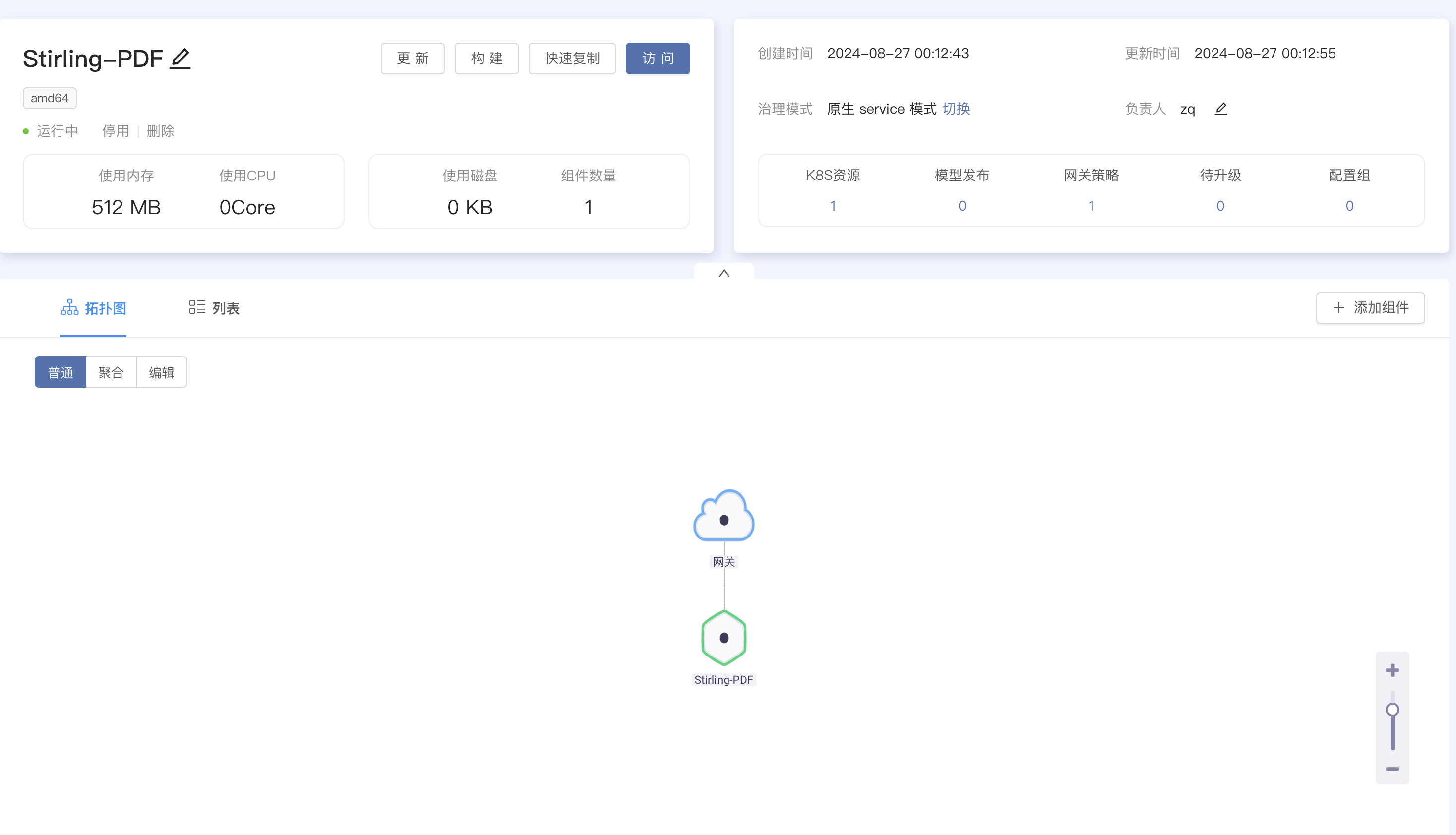The height and width of the screenshot is (835, 1456).
Task: Click the pencil icon beside Stirling-PDF title
Action: pos(180,59)
